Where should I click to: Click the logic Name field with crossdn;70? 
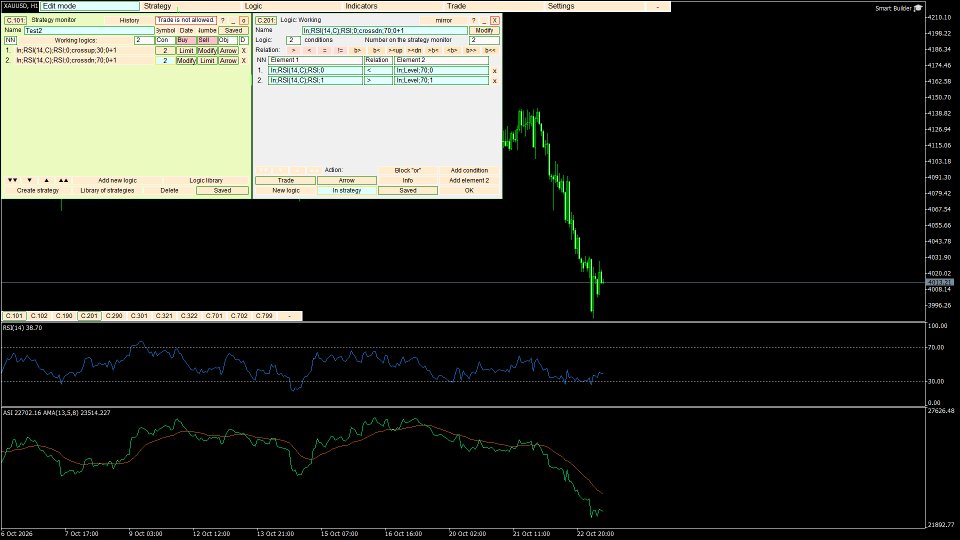click(385, 31)
